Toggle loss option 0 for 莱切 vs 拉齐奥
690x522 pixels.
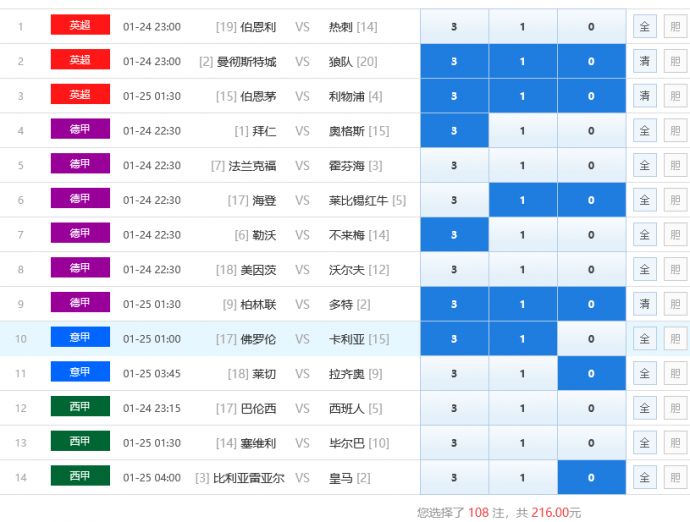pyautogui.click(x=591, y=374)
